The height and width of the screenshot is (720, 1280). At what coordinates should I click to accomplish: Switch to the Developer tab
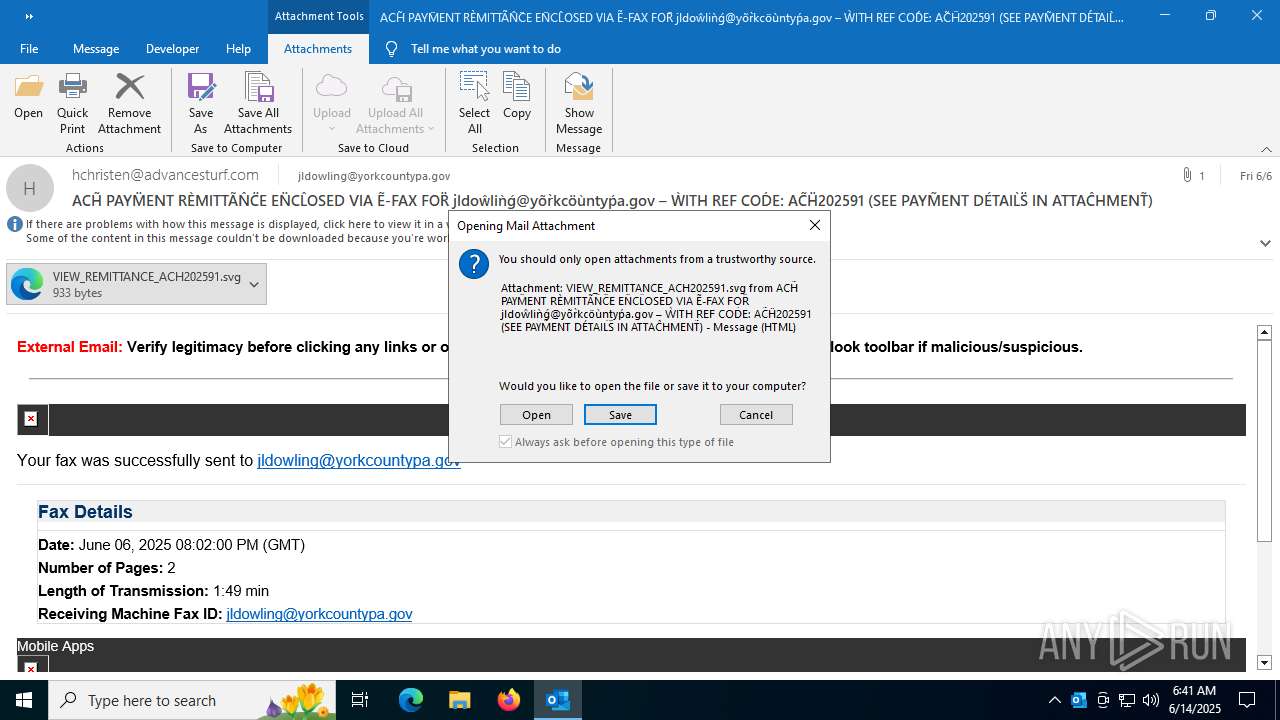tap(172, 48)
